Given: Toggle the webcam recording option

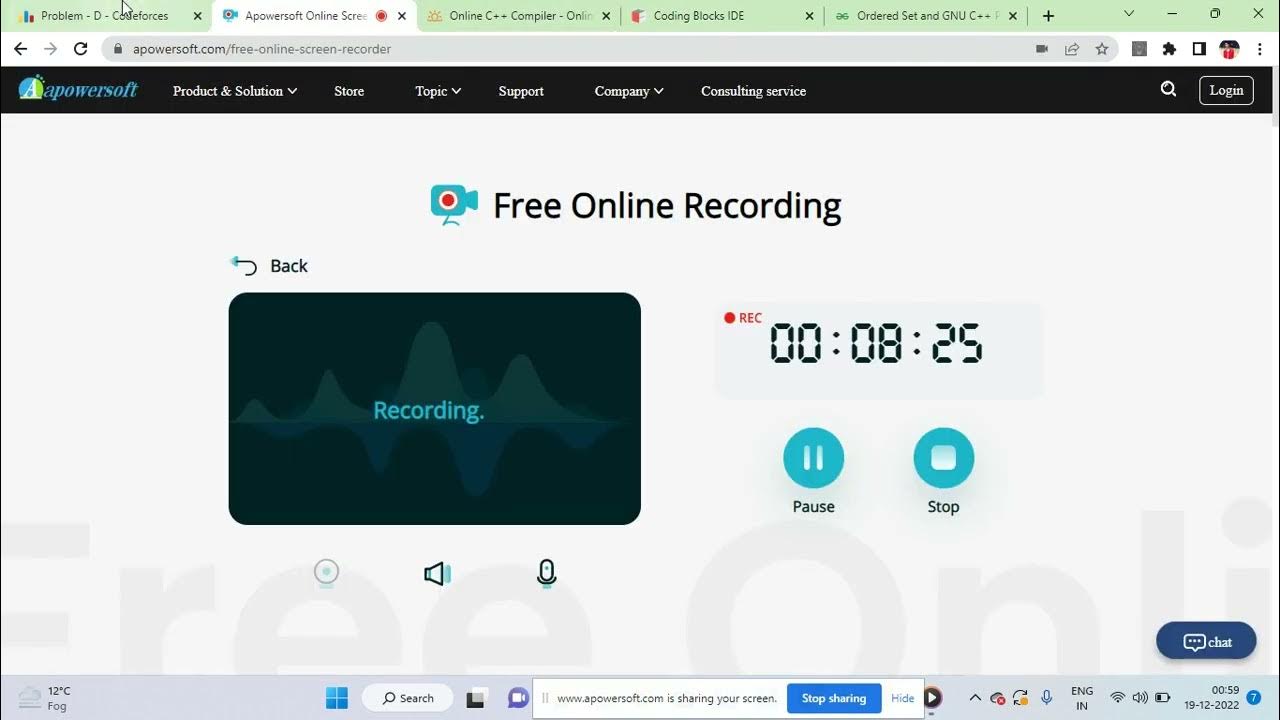Looking at the screenshot, I should coord(326,573).
